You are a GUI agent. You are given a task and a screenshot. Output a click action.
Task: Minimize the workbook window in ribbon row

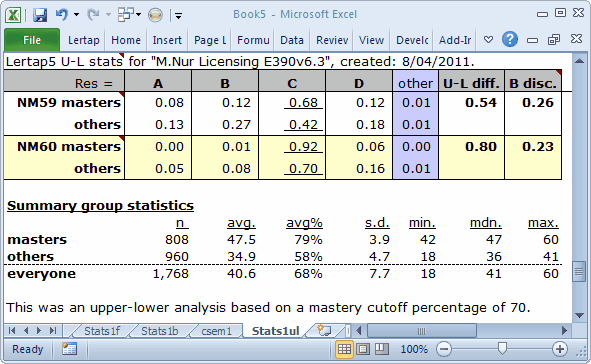(x=532, y=40)
